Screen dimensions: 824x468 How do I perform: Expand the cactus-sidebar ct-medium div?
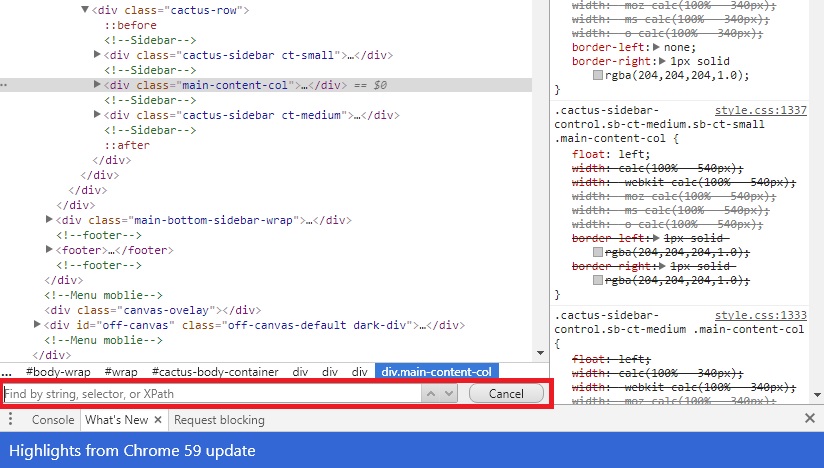point(97,114)
